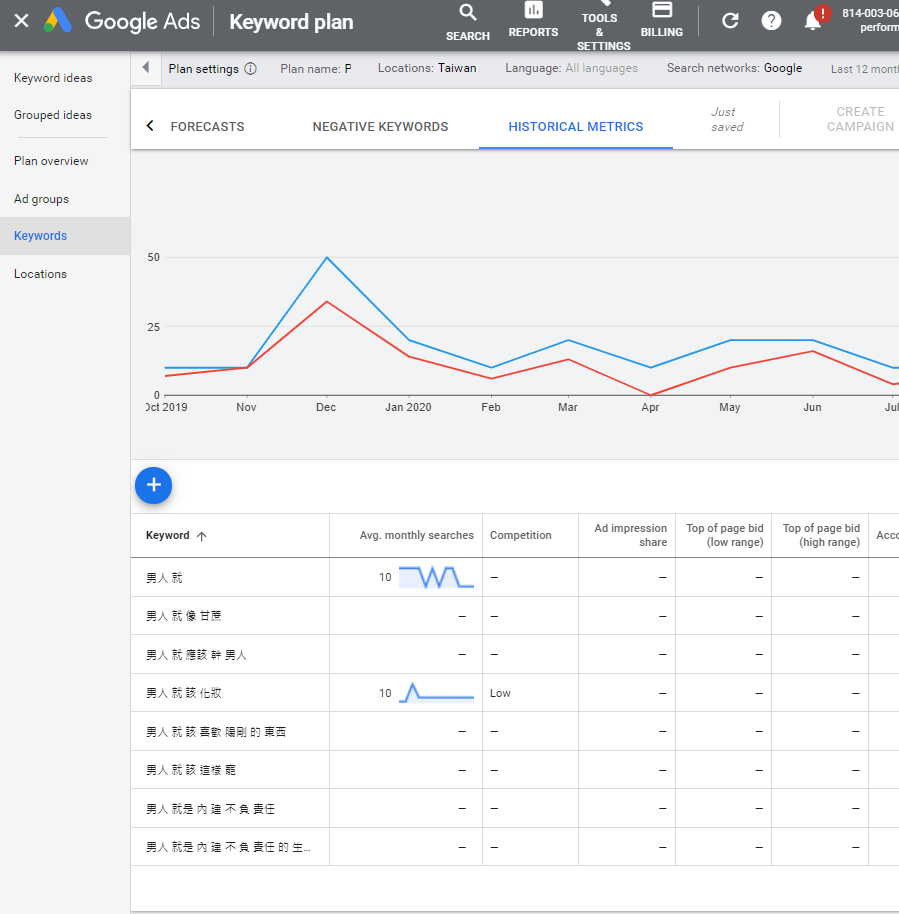
Task: Click the December peak on blue line
Action: point(327,258)
